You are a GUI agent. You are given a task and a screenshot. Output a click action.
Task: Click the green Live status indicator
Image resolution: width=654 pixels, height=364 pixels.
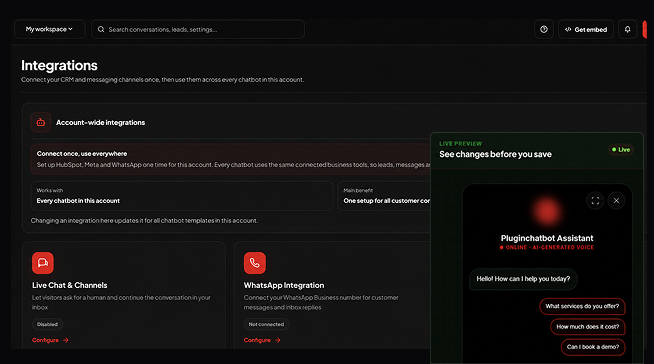click(x=621, y=150)
